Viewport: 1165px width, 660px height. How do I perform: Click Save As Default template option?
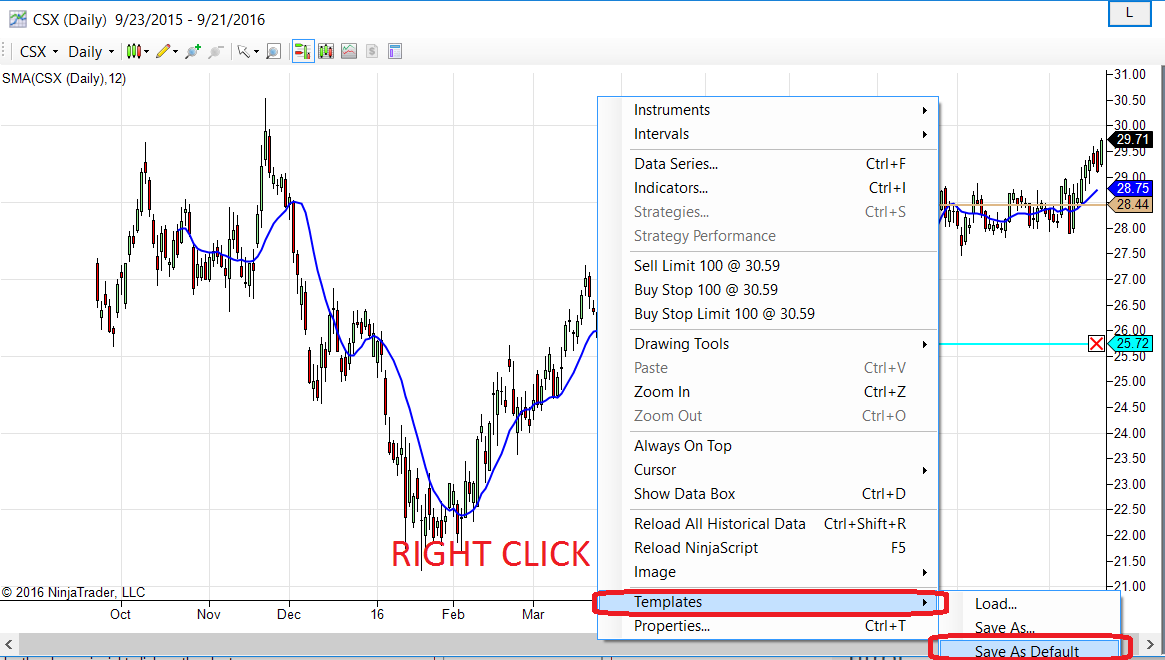point(1029,651)
